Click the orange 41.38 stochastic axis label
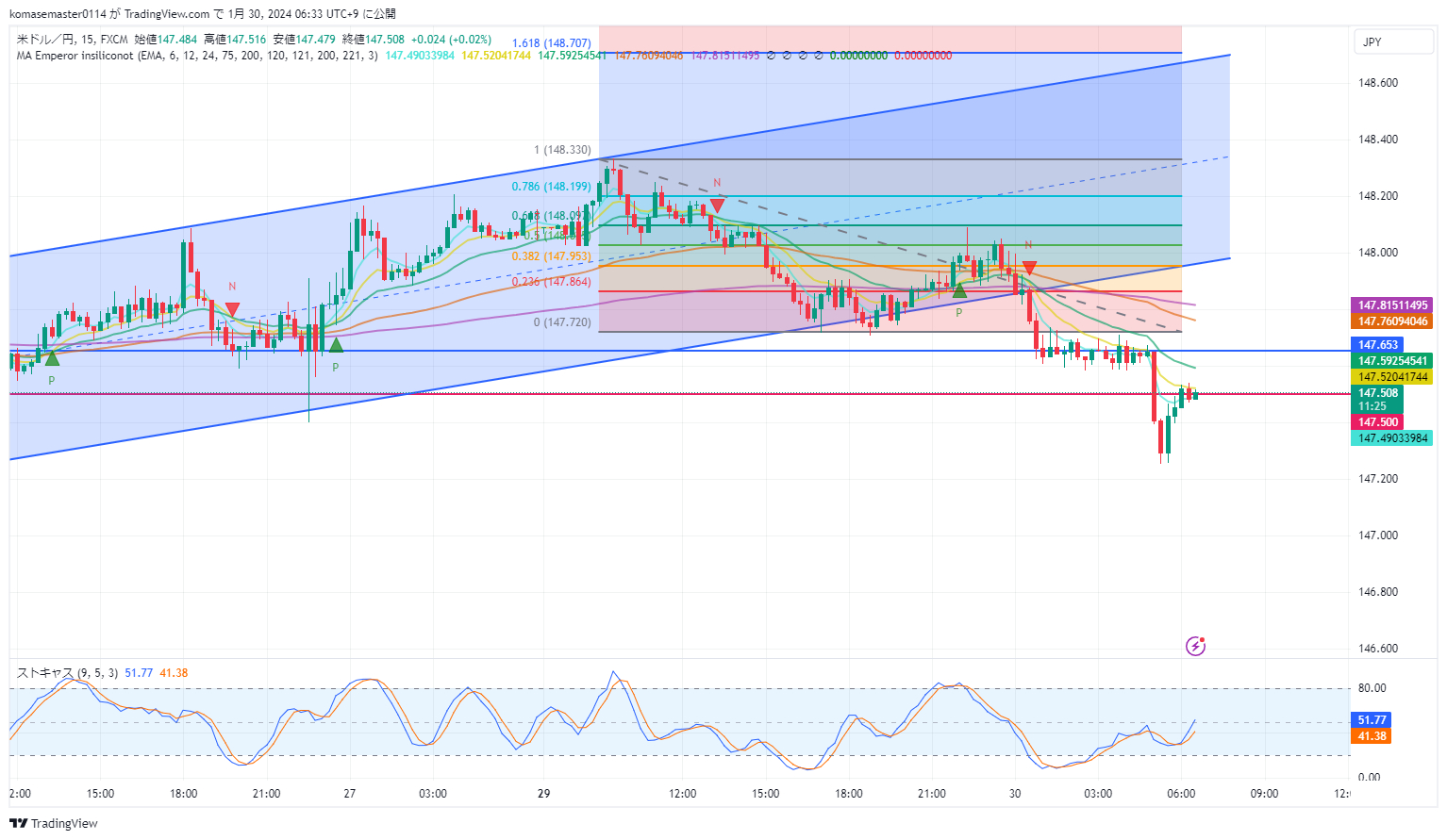The height and width of the screenshot is (840, 1447). coord(1372,736)
